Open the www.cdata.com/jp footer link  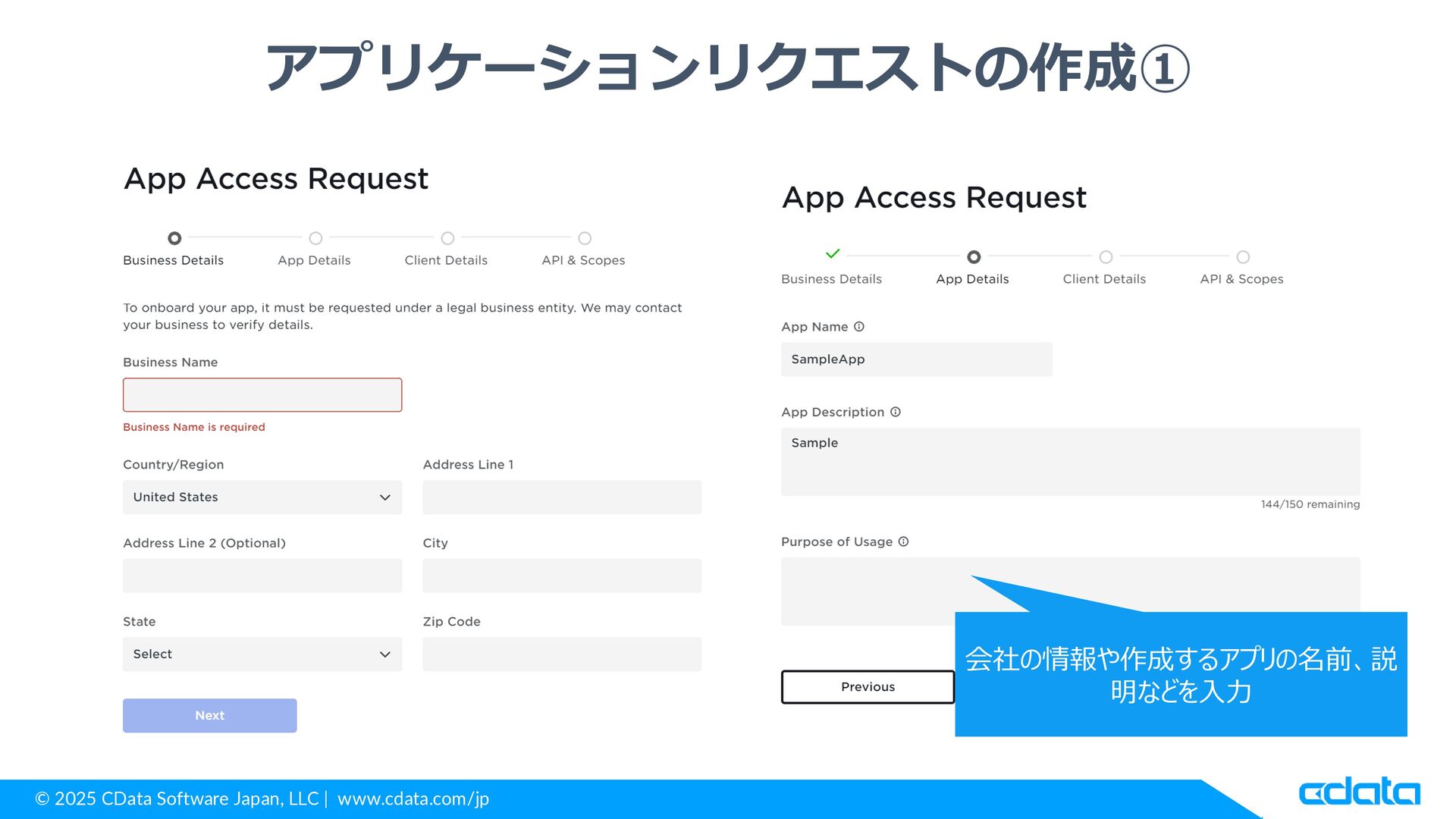(x=413, y=799)
